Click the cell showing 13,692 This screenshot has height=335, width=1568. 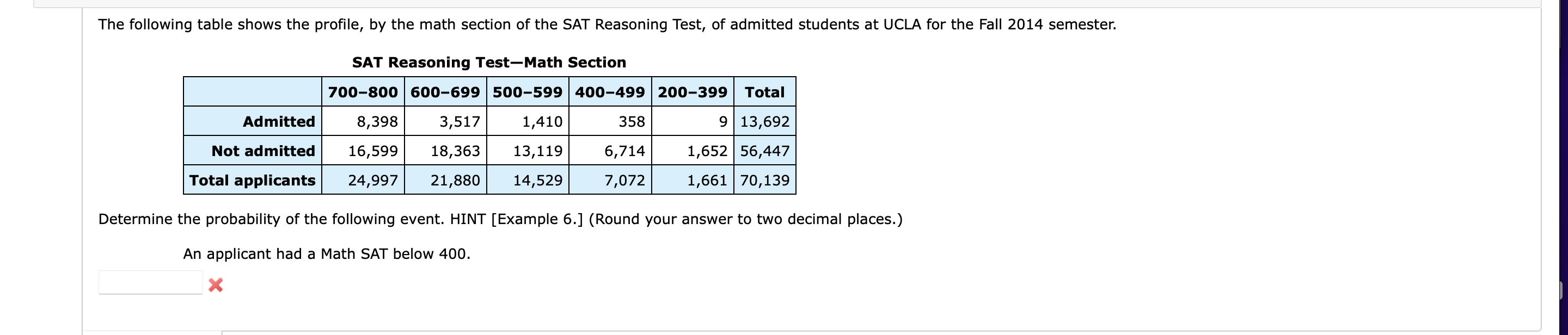tap(765, 122)
